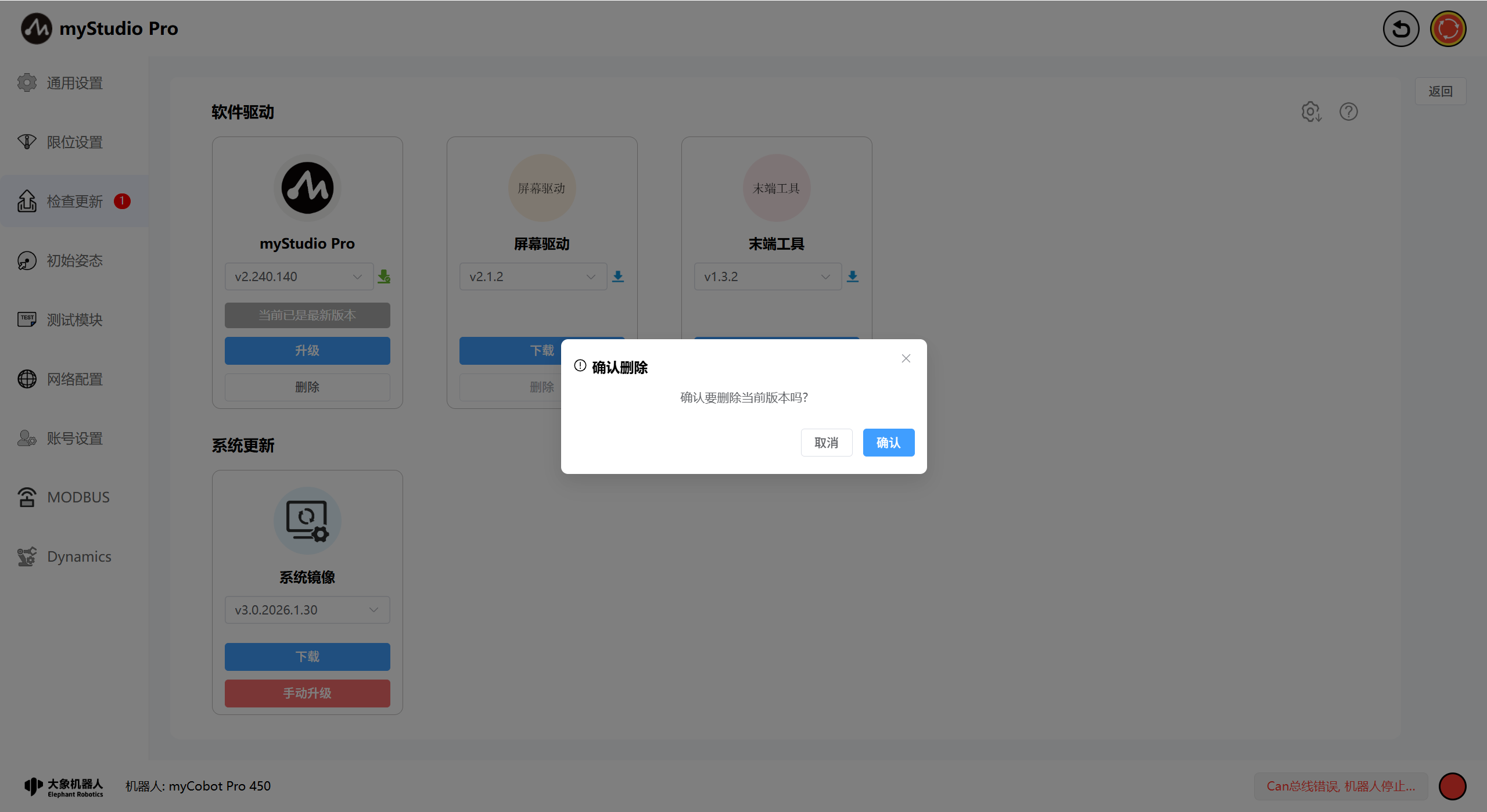1487x812 pixels.
Task: Click the green download icon beside v2.240.140
Action: click(x=384, y=276)
